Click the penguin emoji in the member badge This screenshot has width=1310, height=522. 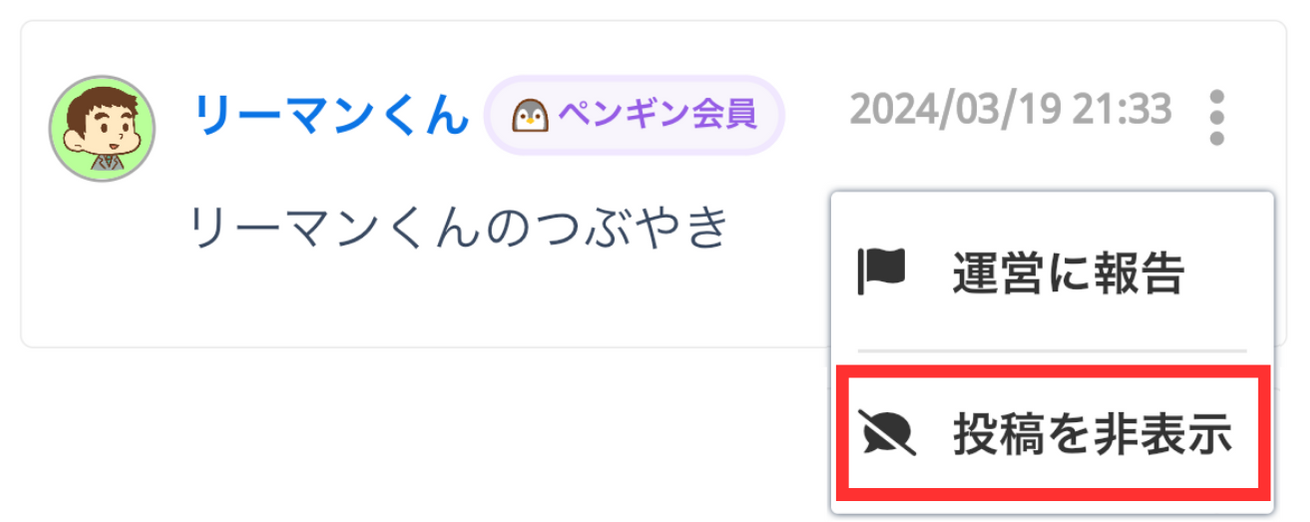tap(531, 118)
